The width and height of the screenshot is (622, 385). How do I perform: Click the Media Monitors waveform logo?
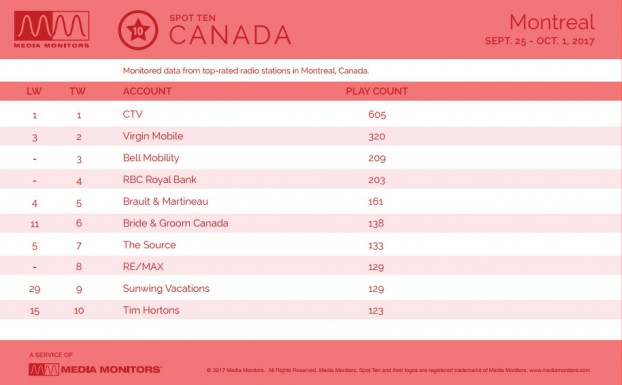[52, 29]
